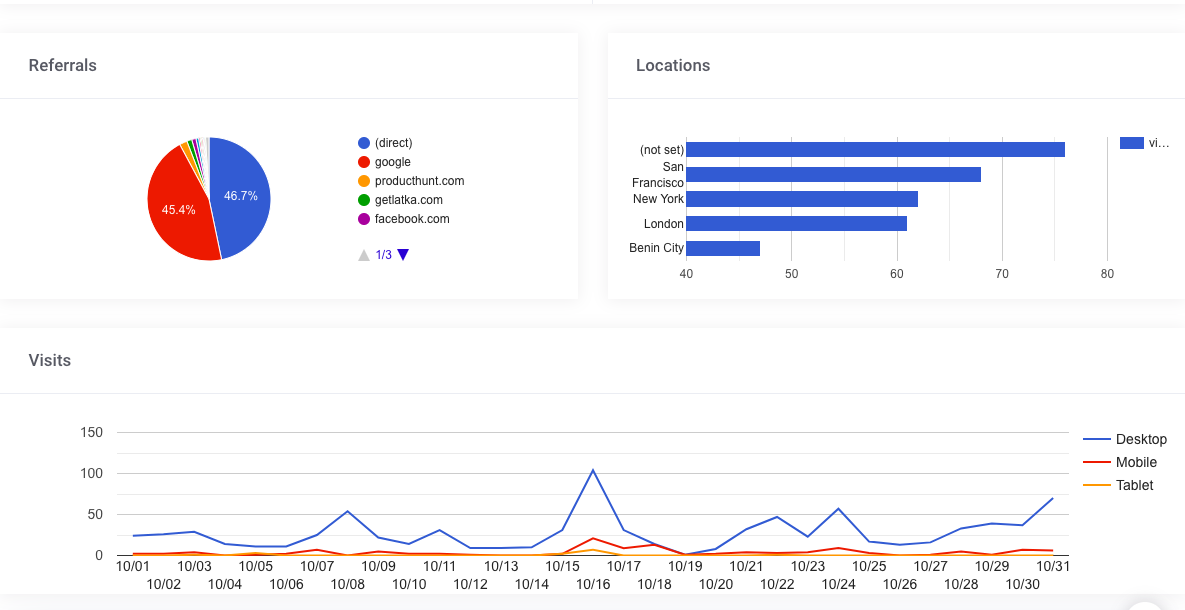Viewport: 1185px width, 610px height.
Task: Click the producthunt.com legend label
Action: (419, 181)
